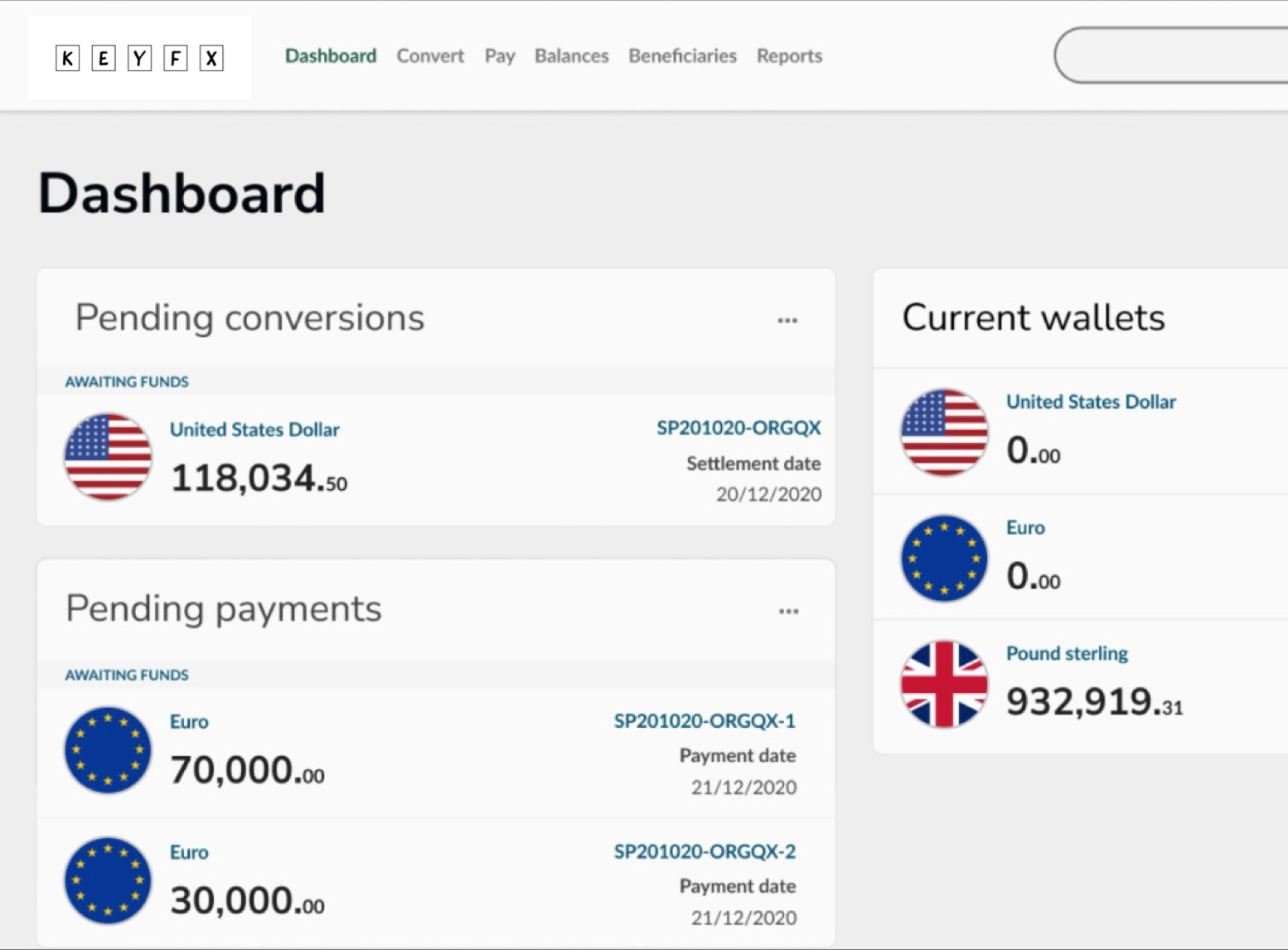
Task: Open Pending payments three-dot menu
Action: click(x=788, y=612)
